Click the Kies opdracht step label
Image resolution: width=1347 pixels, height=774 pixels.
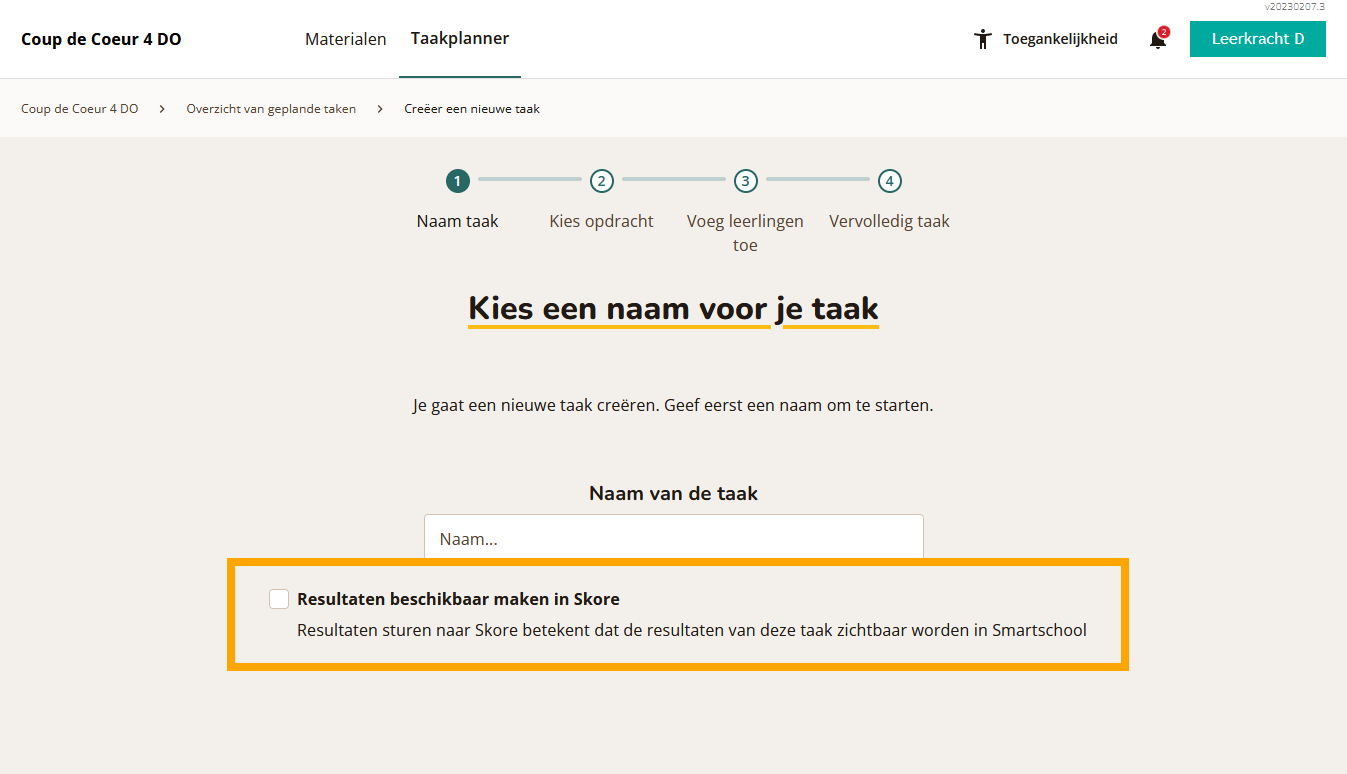(x=601, y=221)
